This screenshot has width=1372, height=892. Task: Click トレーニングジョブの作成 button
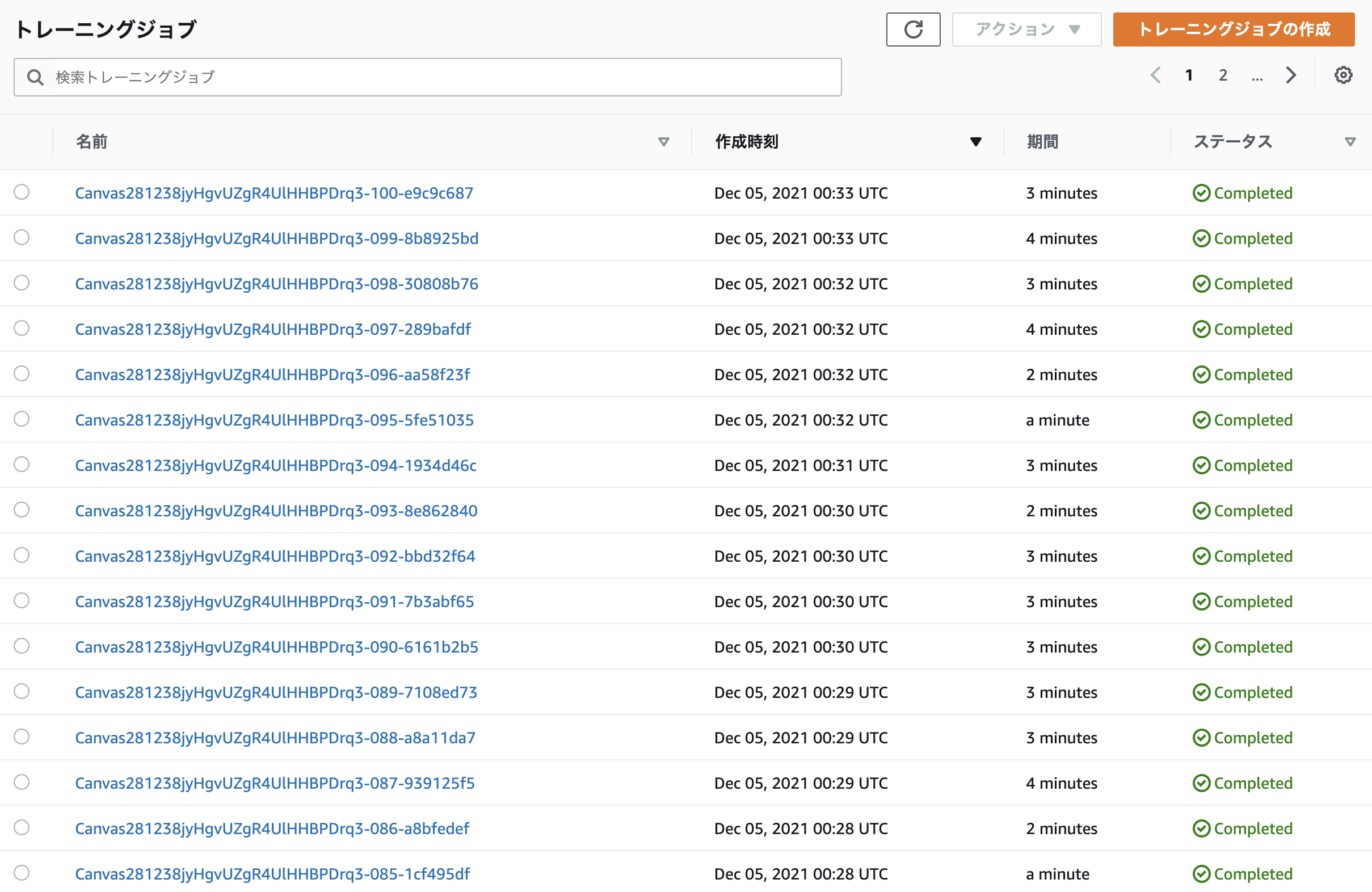1234,30
